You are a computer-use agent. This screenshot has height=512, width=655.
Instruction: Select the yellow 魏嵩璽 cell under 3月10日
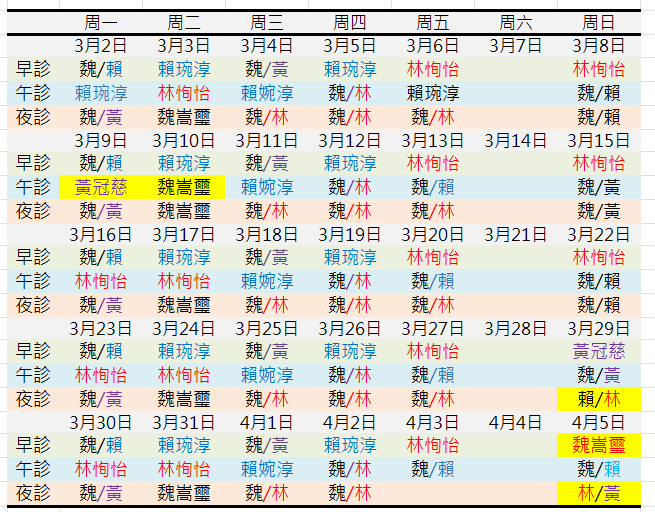click(x=184, y=187)
